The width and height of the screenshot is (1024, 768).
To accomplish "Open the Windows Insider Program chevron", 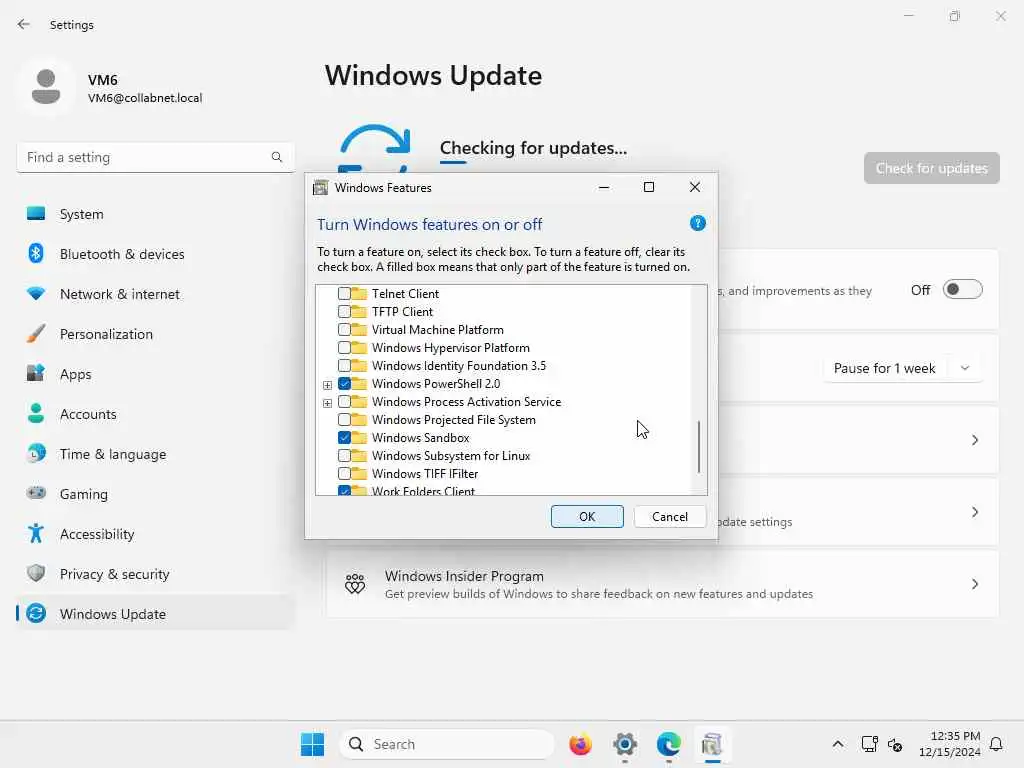I will pos(974,584).
